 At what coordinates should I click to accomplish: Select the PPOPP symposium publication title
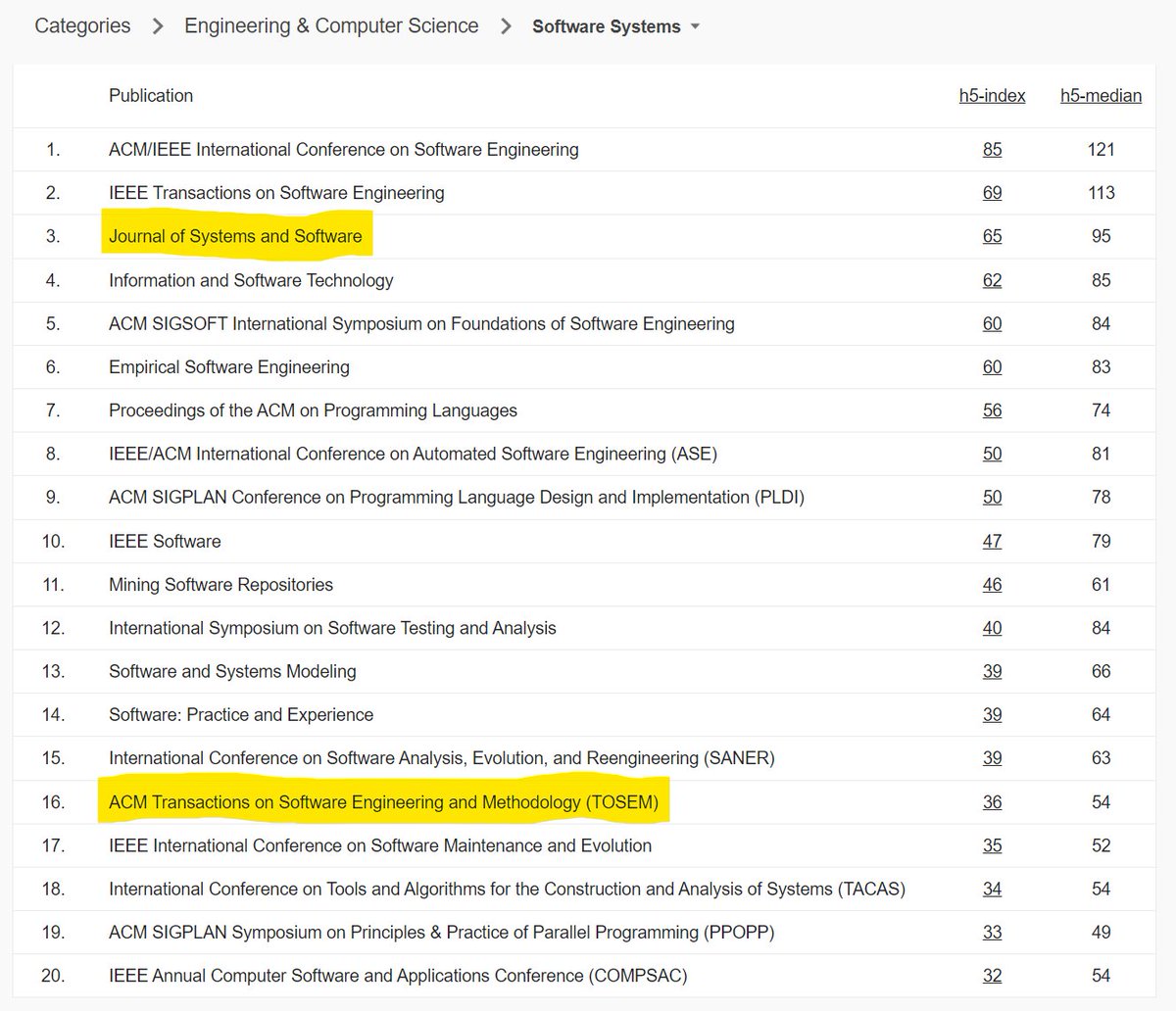point(442,933)
